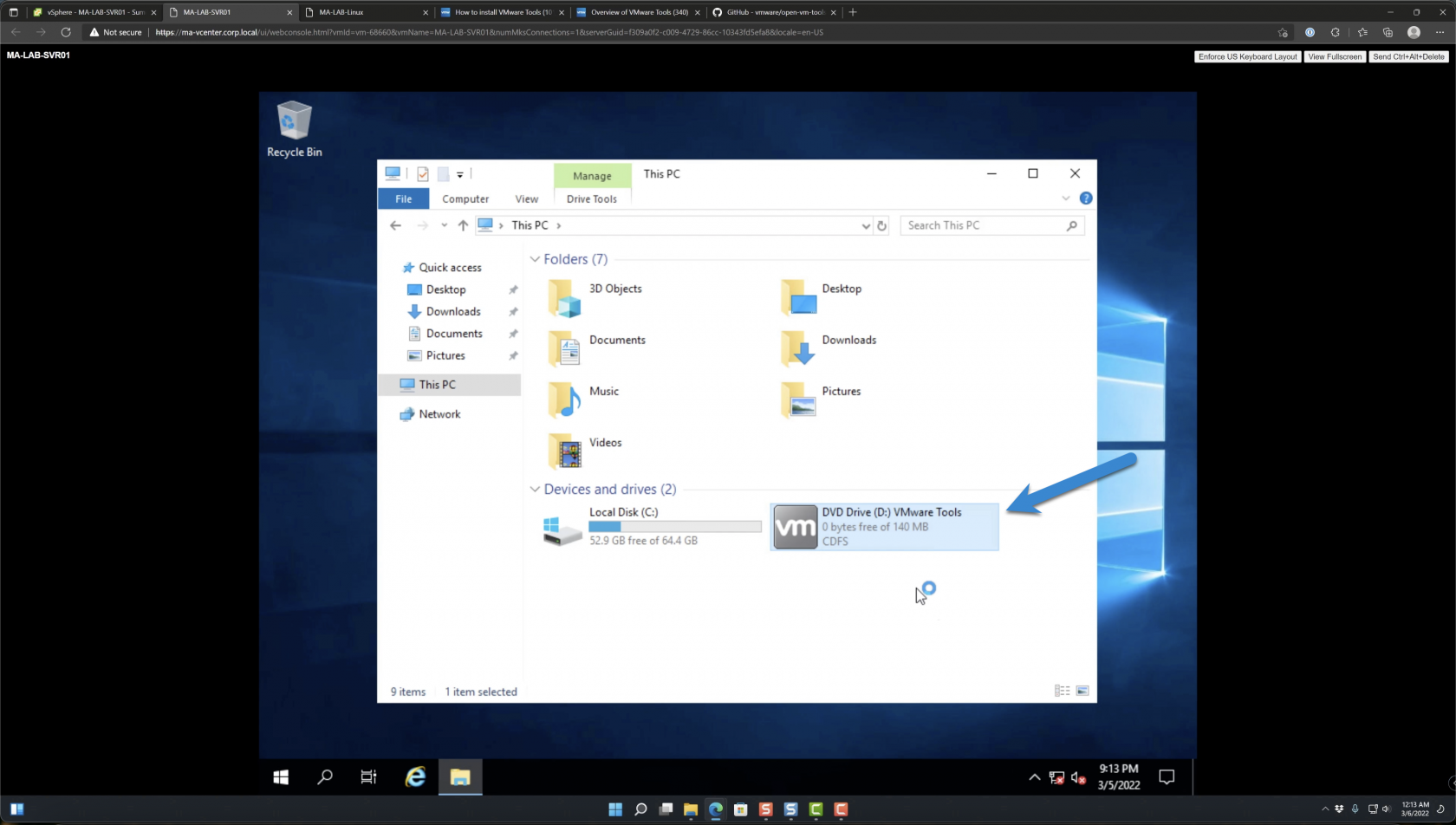Open the Computer ribbon tab

[x=465, y=198]
